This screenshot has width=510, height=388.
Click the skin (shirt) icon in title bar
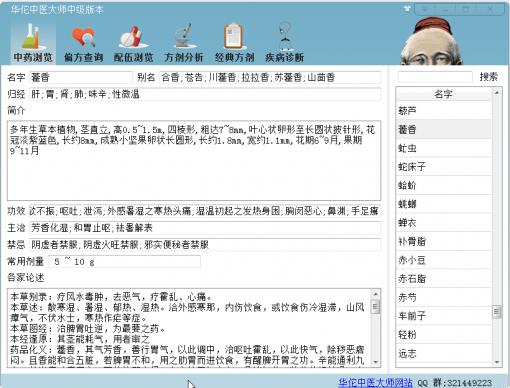407,9
